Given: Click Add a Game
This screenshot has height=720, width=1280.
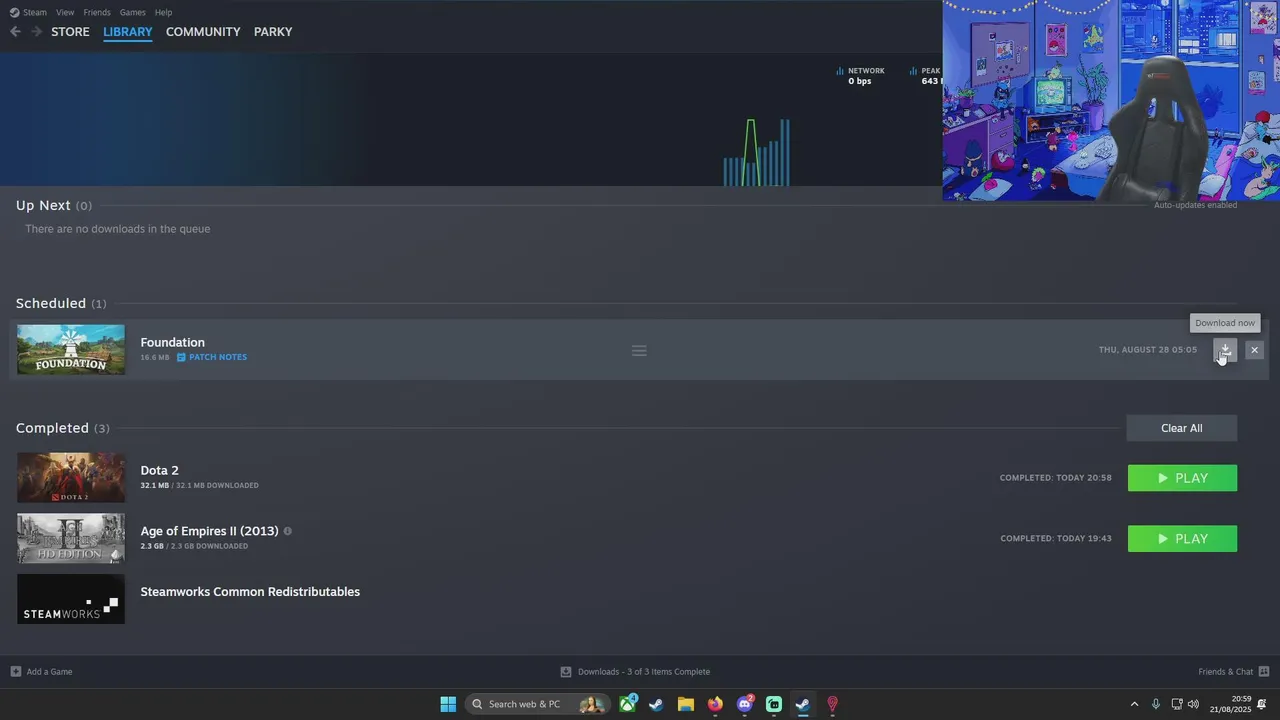Looking at the screenshot, I should (41, 672).
